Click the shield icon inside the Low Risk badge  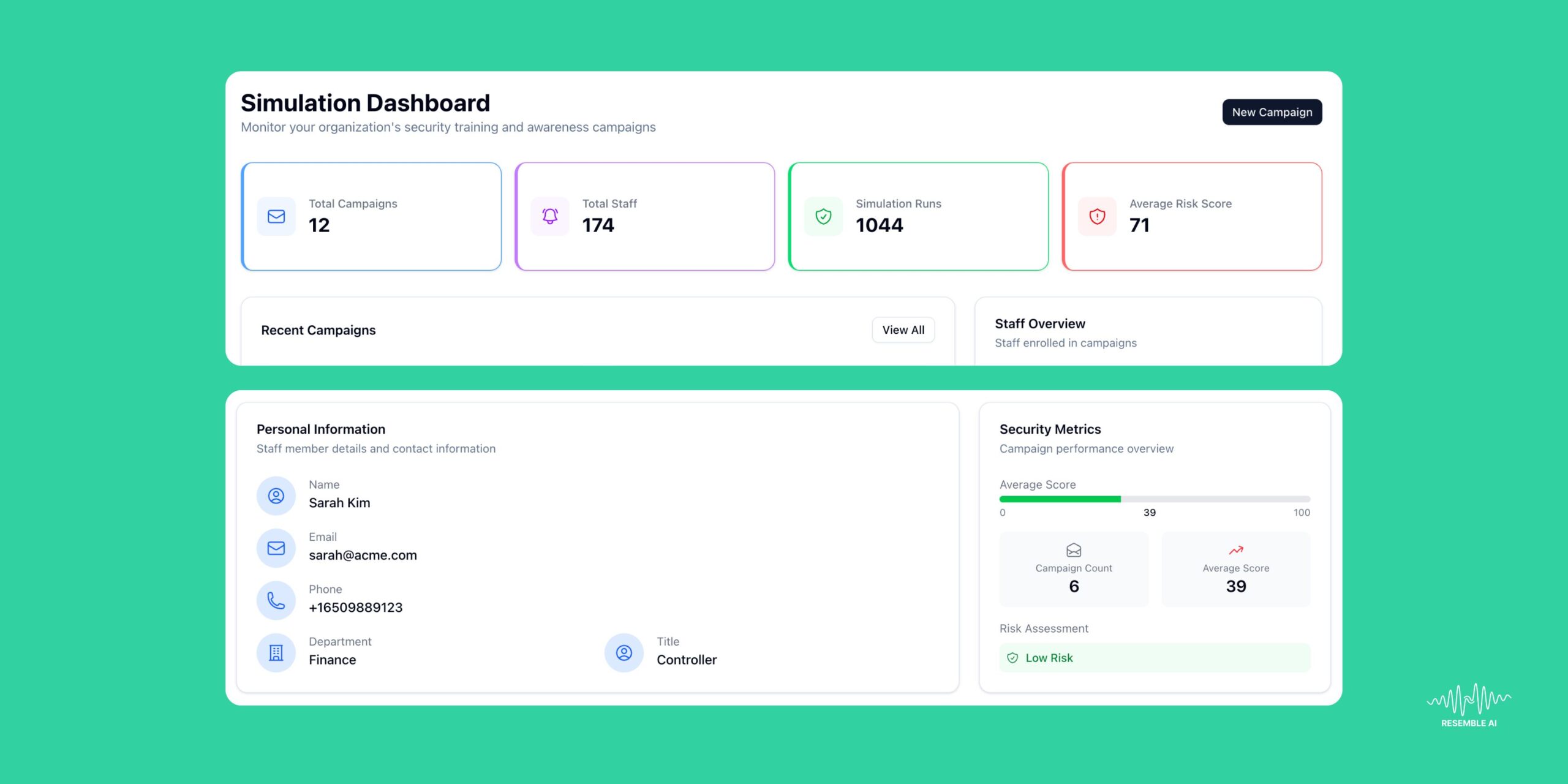[1012, 658]
